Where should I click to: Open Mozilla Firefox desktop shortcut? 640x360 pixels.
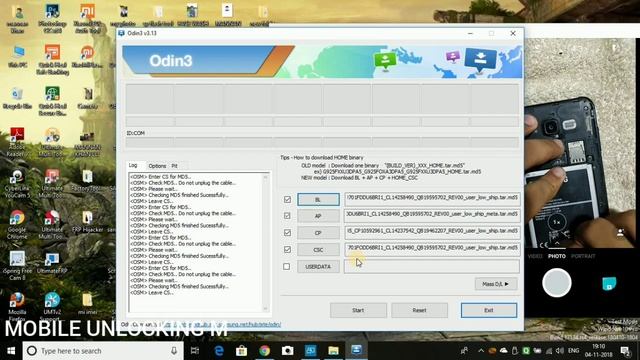point(17,306)
